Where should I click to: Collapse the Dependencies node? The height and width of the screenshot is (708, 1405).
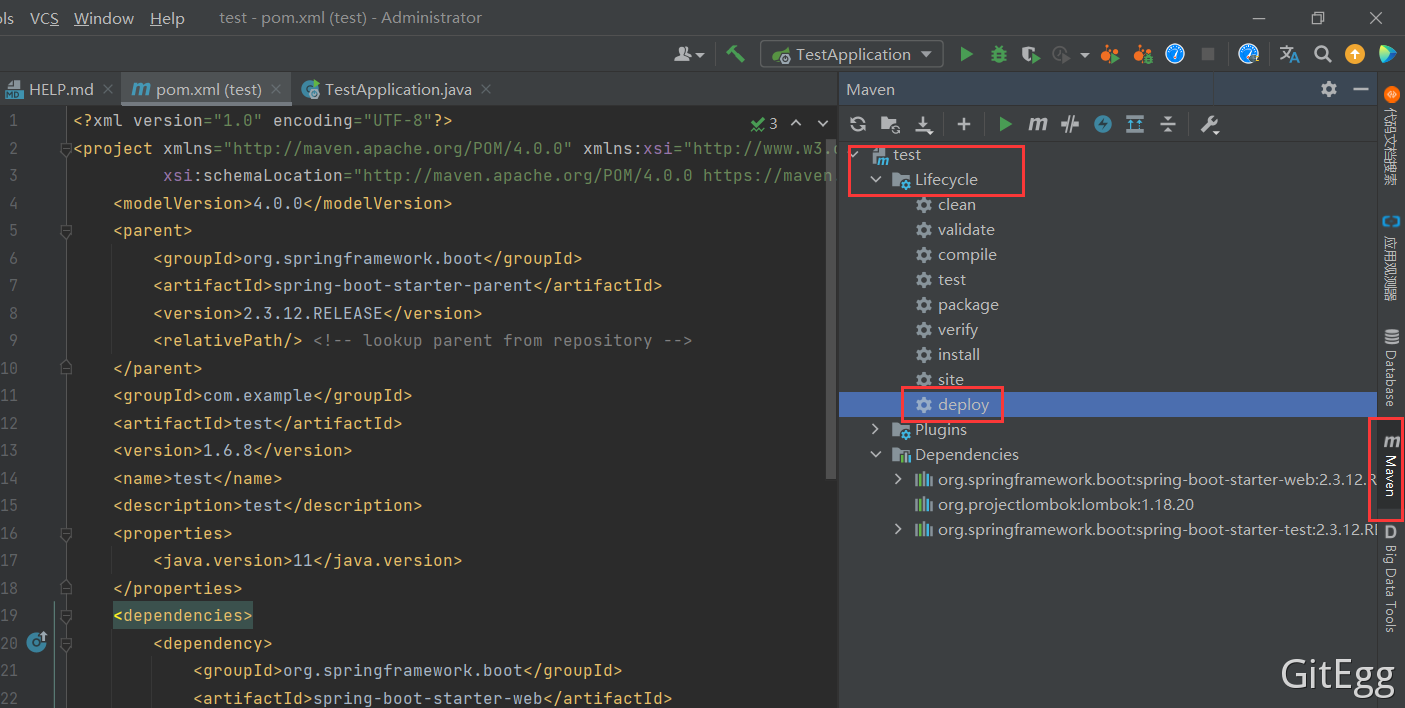pos(876,454)
